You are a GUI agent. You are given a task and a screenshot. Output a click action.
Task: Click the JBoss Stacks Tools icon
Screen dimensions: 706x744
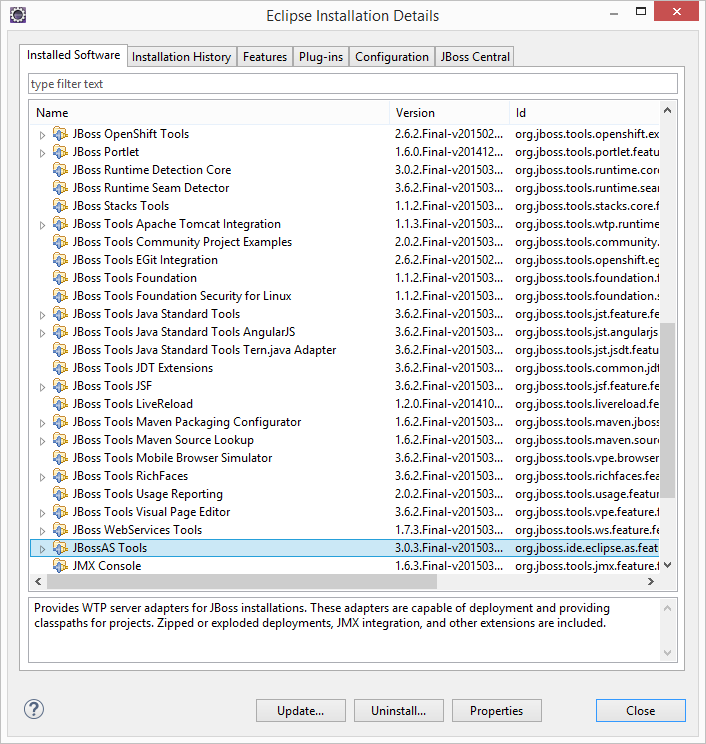pos(60,206)
